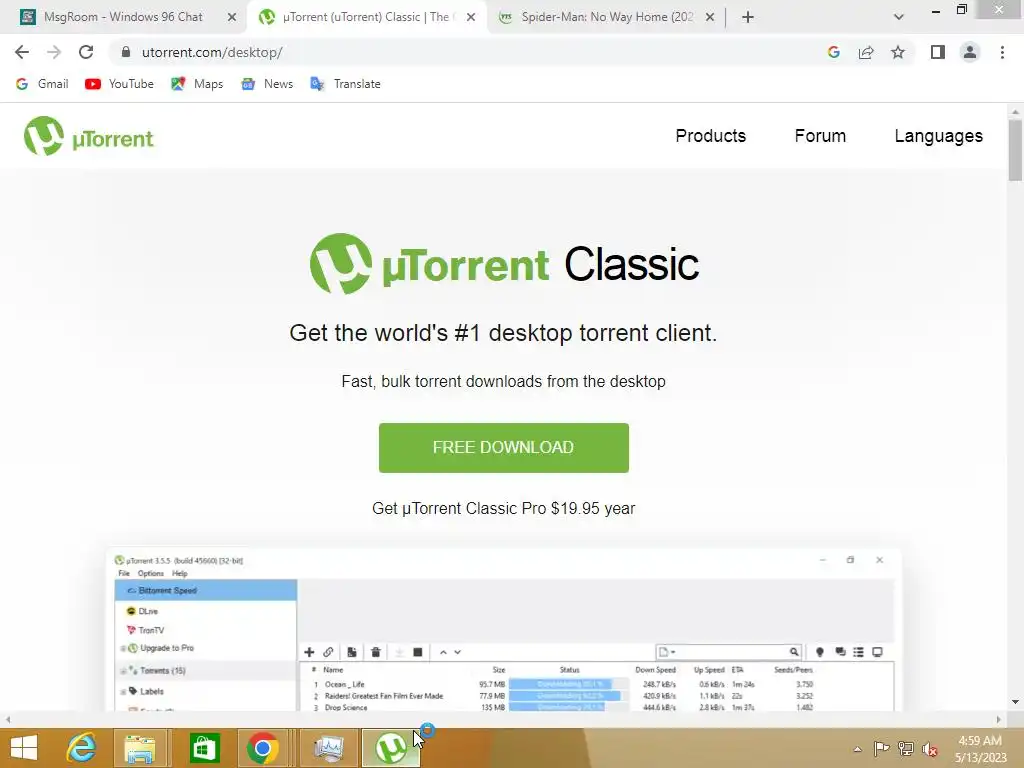Open the taskbar clock and date

pos(980,749)
